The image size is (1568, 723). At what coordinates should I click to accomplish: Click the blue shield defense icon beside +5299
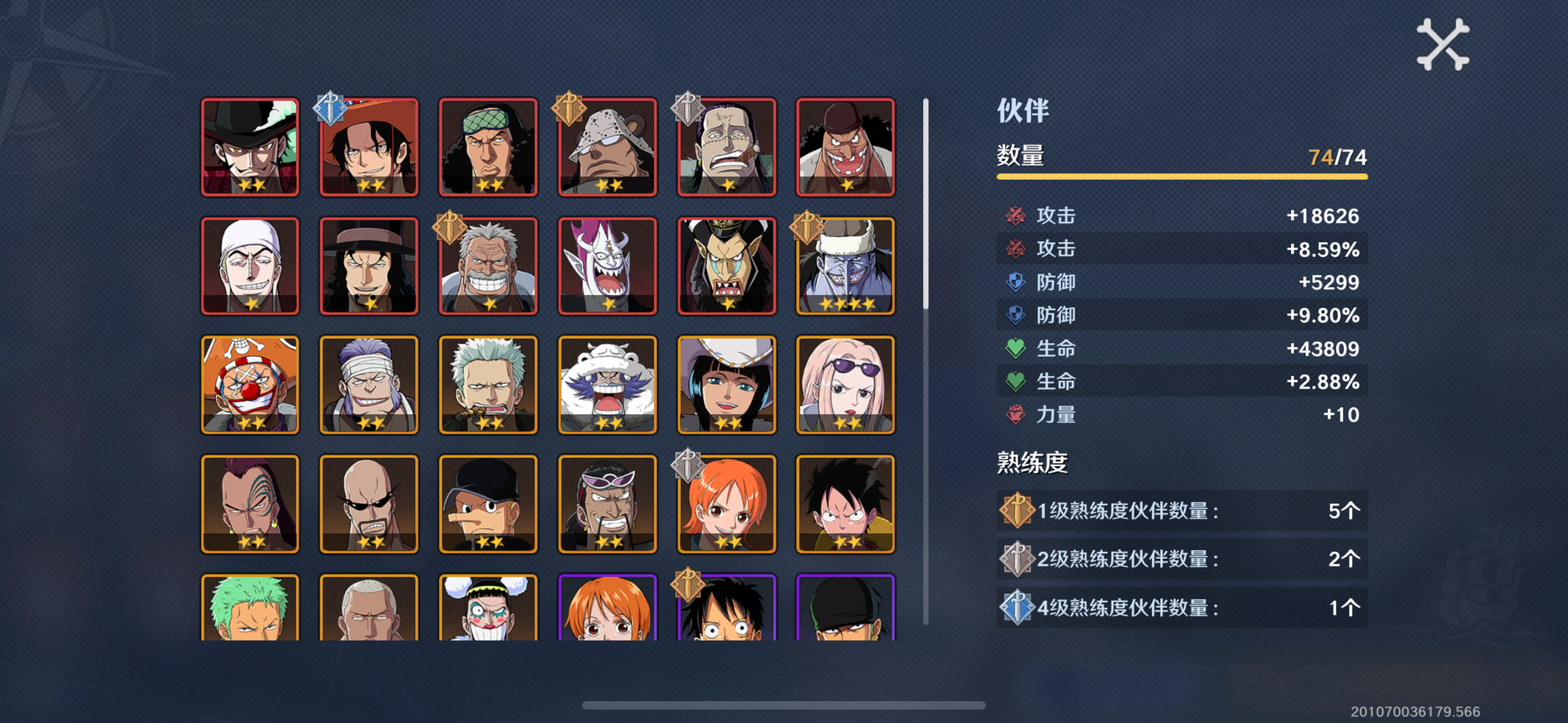click(x=1014, y=282)
